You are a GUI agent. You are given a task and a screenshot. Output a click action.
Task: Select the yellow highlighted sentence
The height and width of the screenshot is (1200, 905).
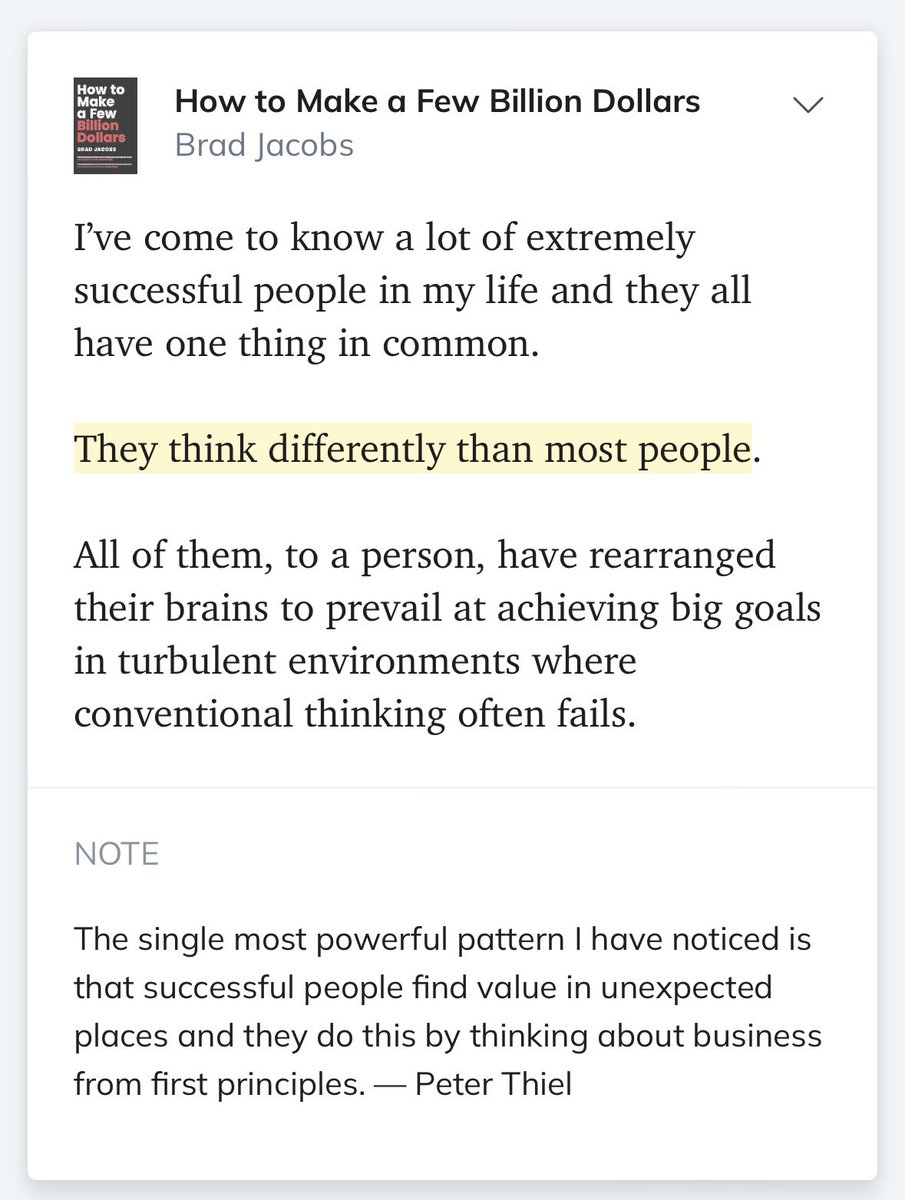(x=412, y=450)
